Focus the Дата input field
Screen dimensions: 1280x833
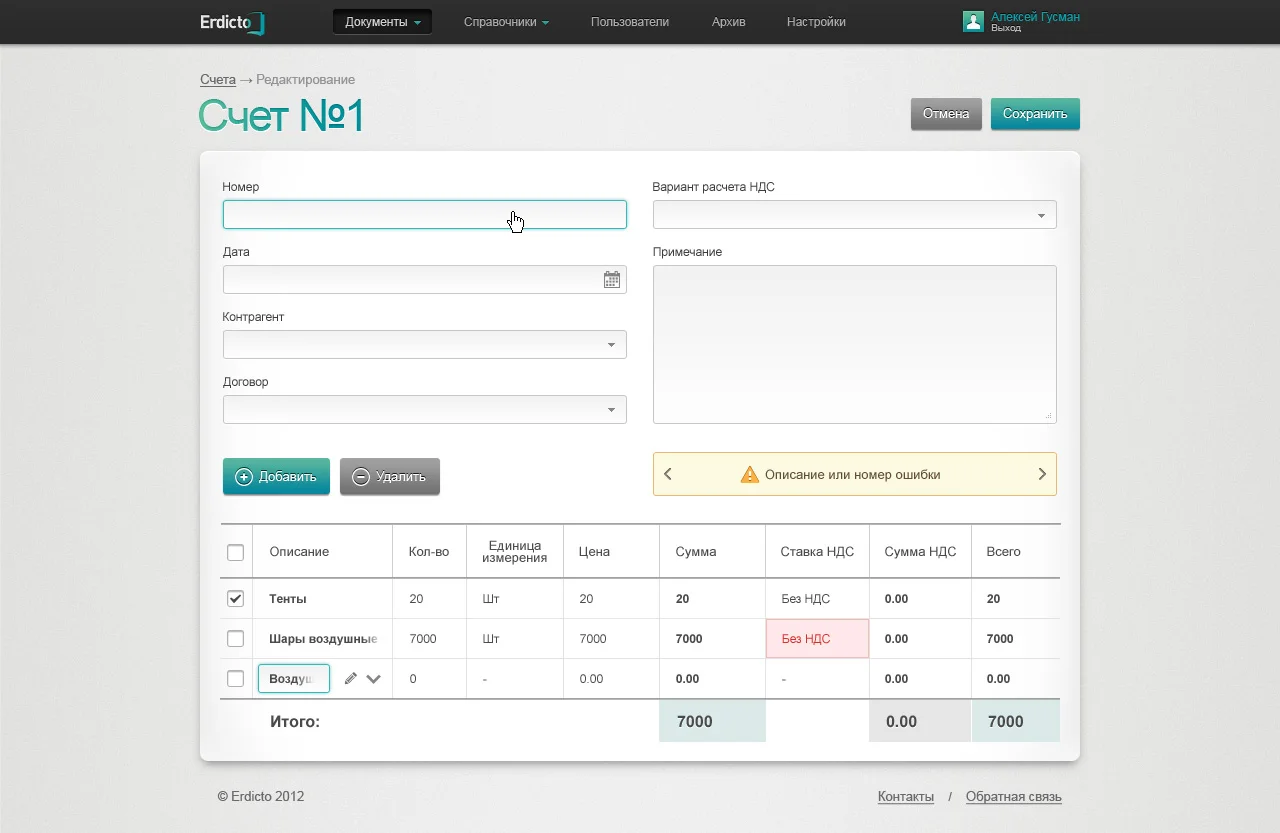425,280
